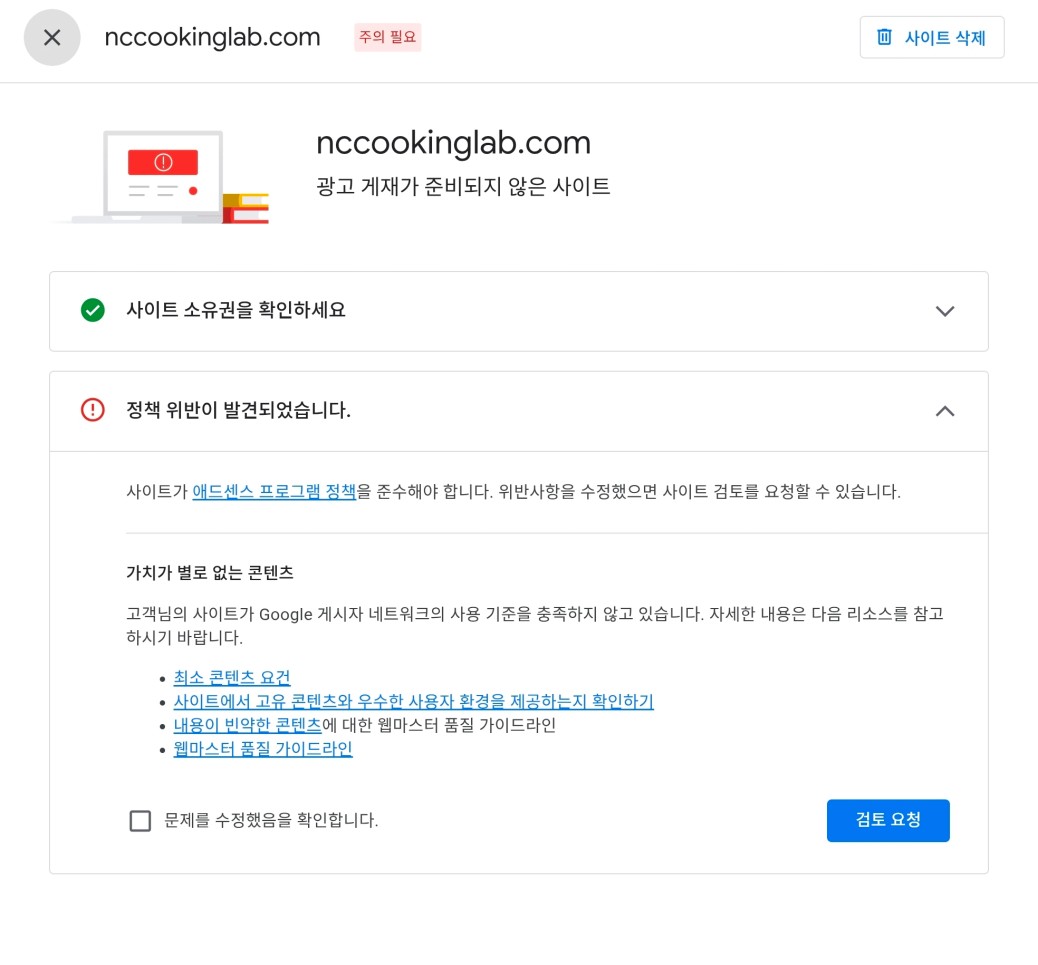The image size is (1038, 965).
Task: Click the nccookinglab.com title in header bar
Action: [212, 37]
